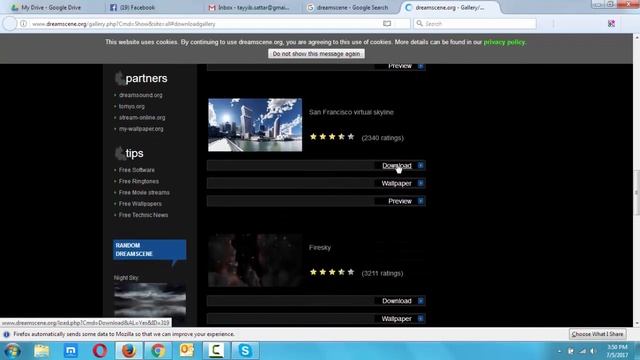
Task: Download the San Francisco virtual skyline
Action: tap(397, 165)
